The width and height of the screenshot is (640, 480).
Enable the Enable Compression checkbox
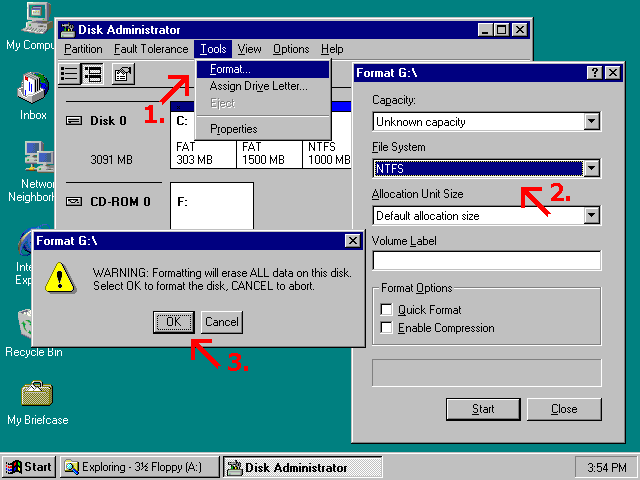386,327
